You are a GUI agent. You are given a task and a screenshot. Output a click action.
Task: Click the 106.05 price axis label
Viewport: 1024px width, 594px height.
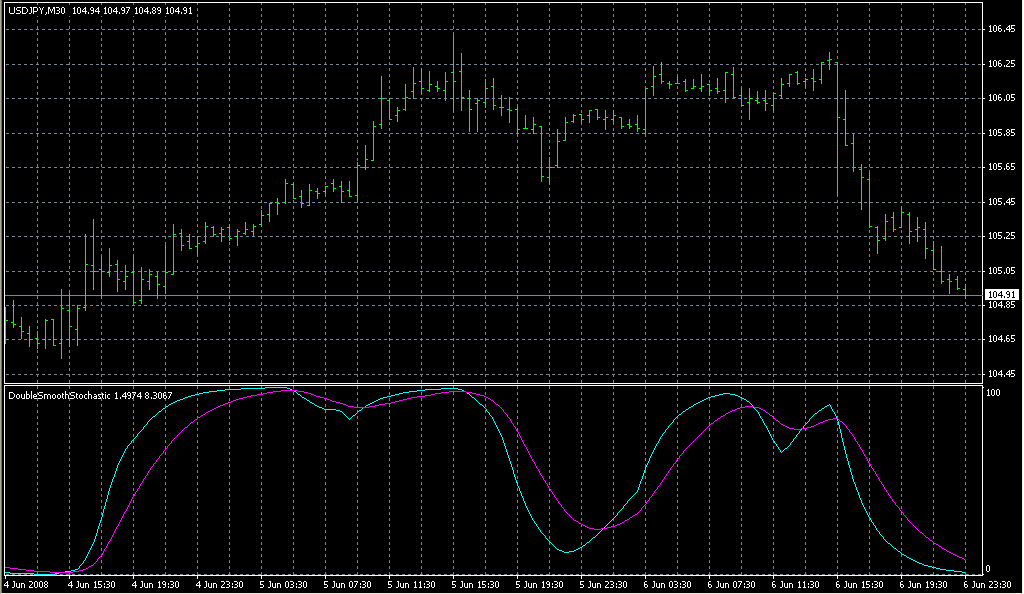pos(1000,98)
